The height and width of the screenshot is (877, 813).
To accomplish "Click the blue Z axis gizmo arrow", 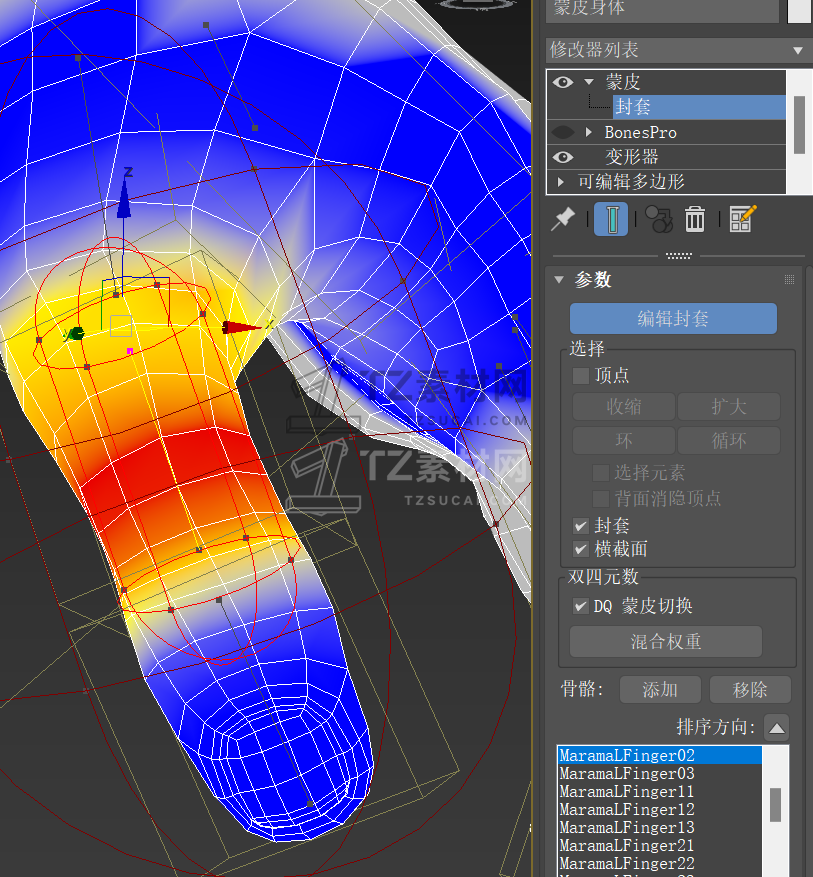I will coord(124,198).
